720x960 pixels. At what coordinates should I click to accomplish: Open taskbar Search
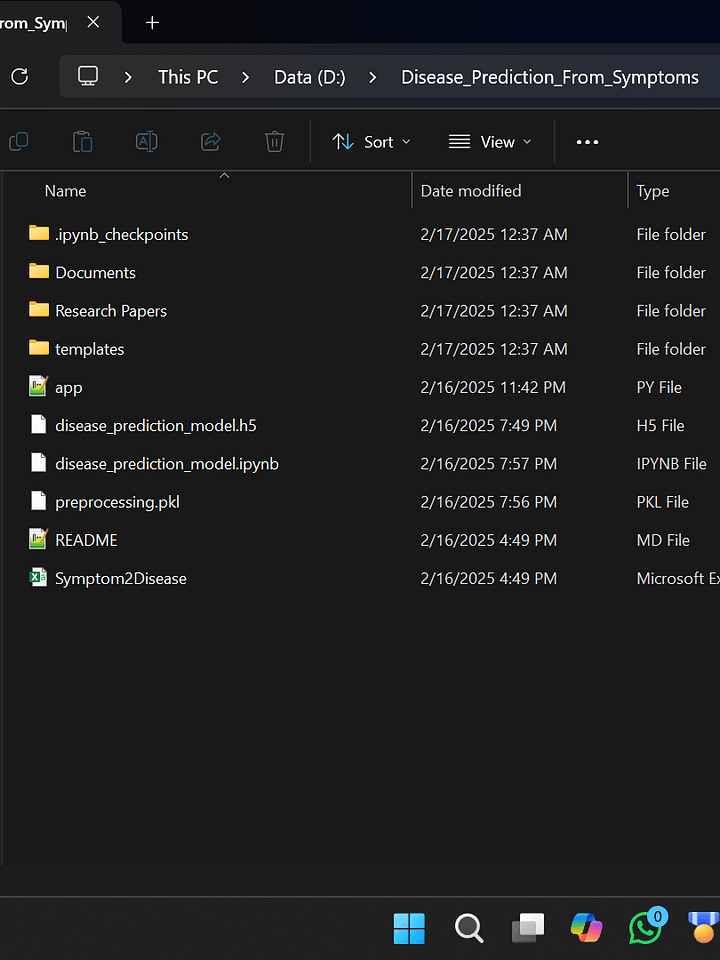[469, 928]
